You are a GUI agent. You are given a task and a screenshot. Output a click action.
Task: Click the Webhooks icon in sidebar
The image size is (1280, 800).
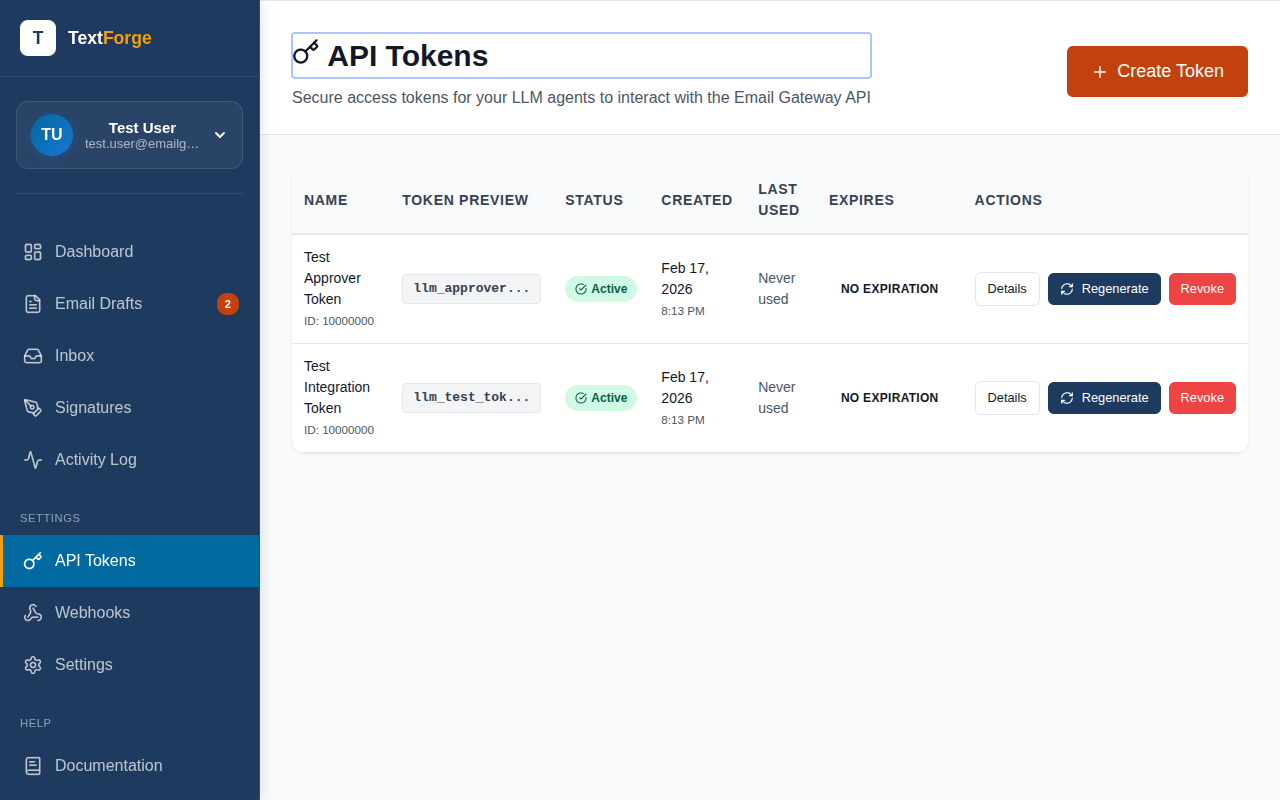coord(33,613)
